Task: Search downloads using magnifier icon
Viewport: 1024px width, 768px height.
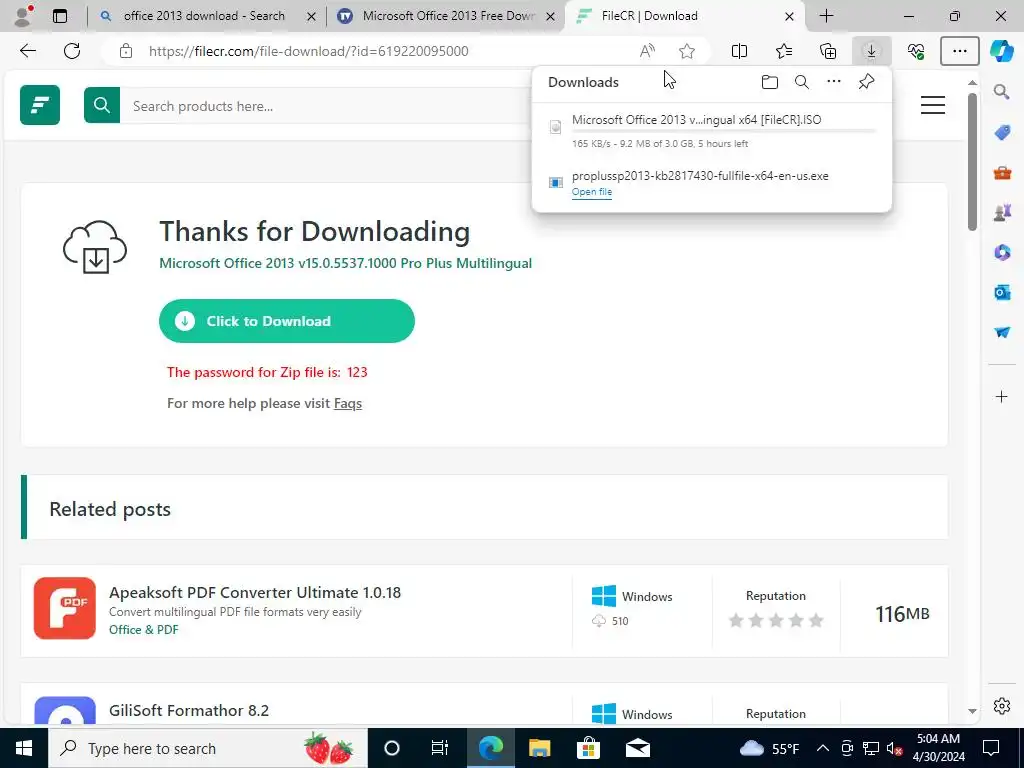Action: point(802,82)
